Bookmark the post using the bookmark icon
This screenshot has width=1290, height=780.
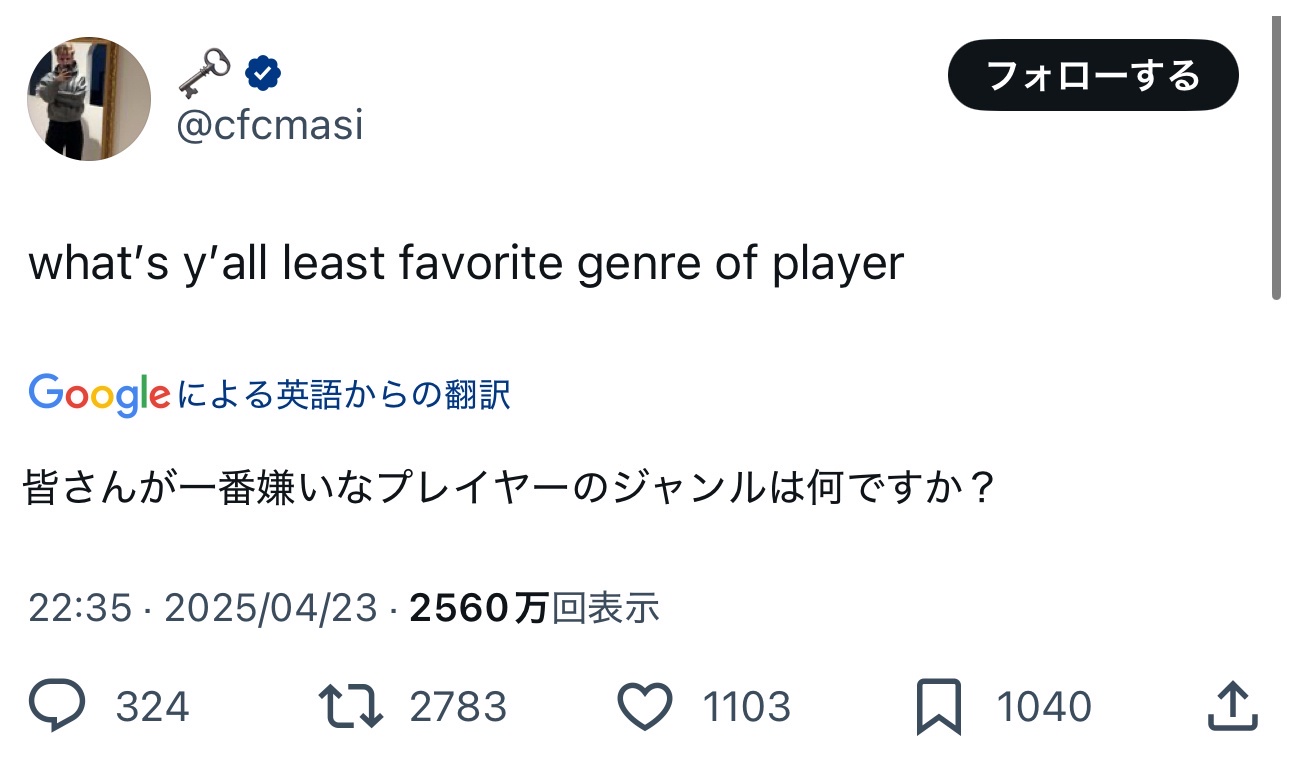pyautogui.click(x=939, y=707)
